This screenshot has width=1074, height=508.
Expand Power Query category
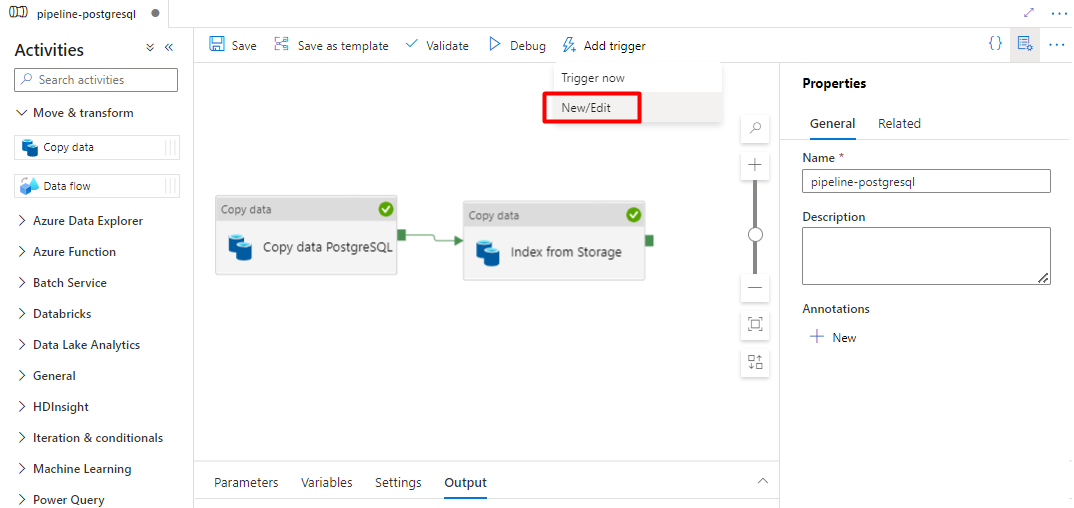click(61, 500)
